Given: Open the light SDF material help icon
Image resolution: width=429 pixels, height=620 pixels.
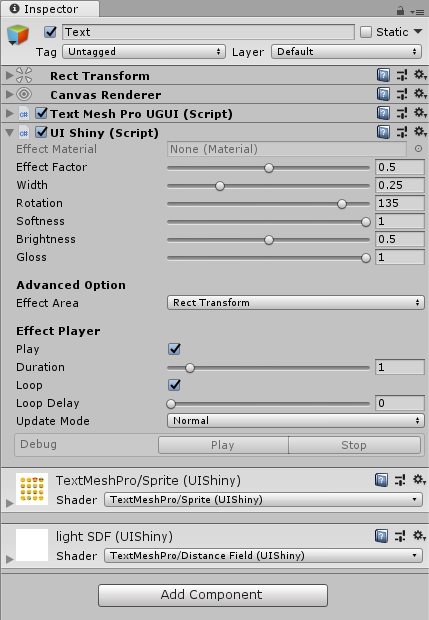Looking at the screenshot, I should coord(381,537).
